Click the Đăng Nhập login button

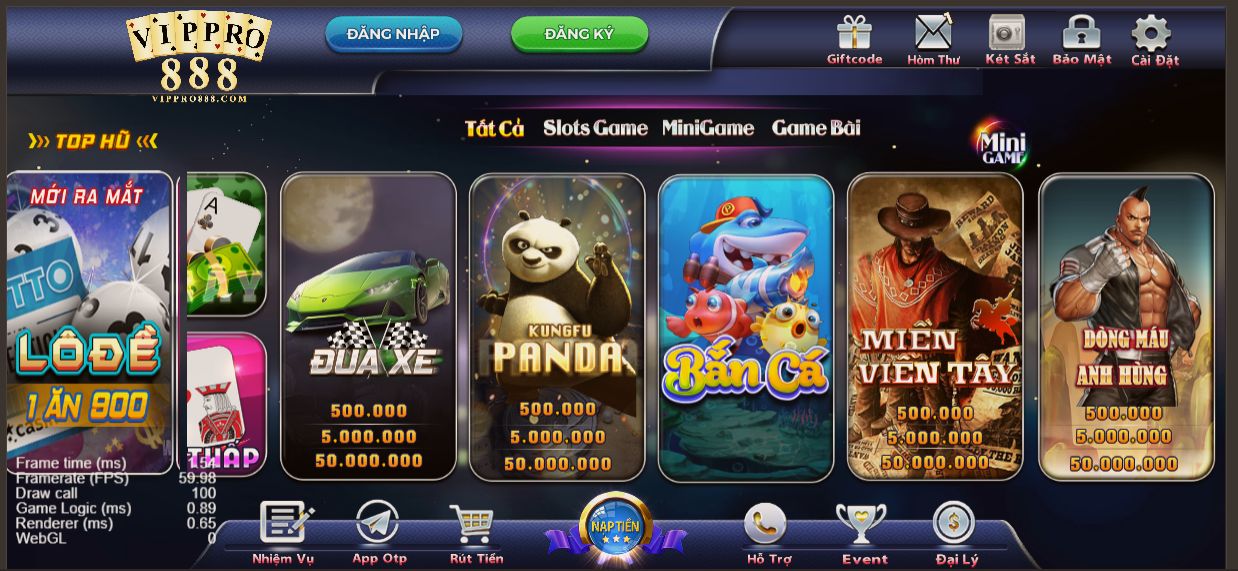point(394,34)
